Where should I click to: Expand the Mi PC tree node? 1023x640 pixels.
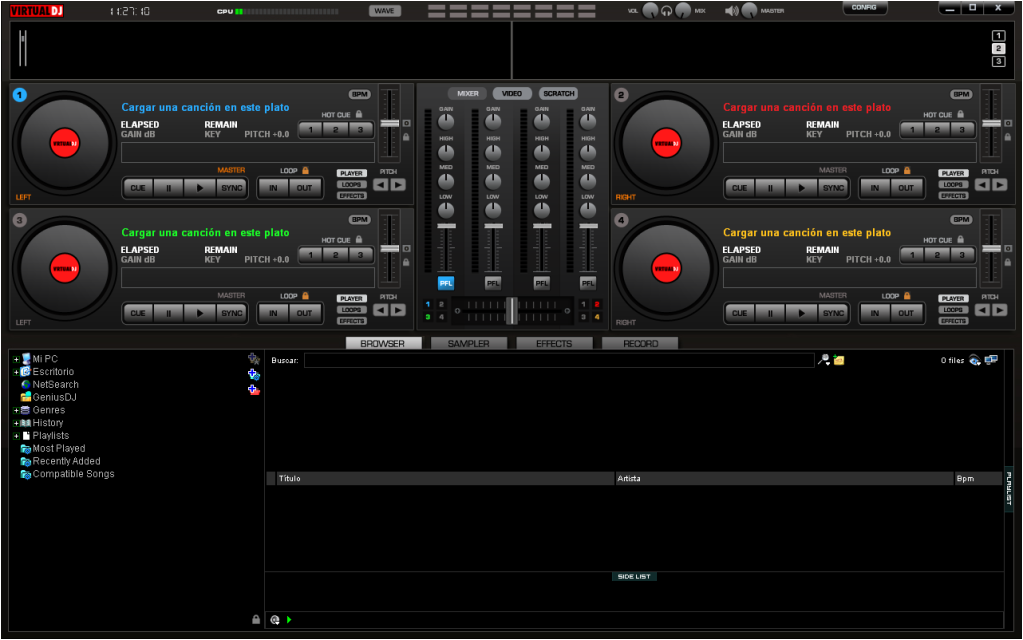[x=16, y=359]
